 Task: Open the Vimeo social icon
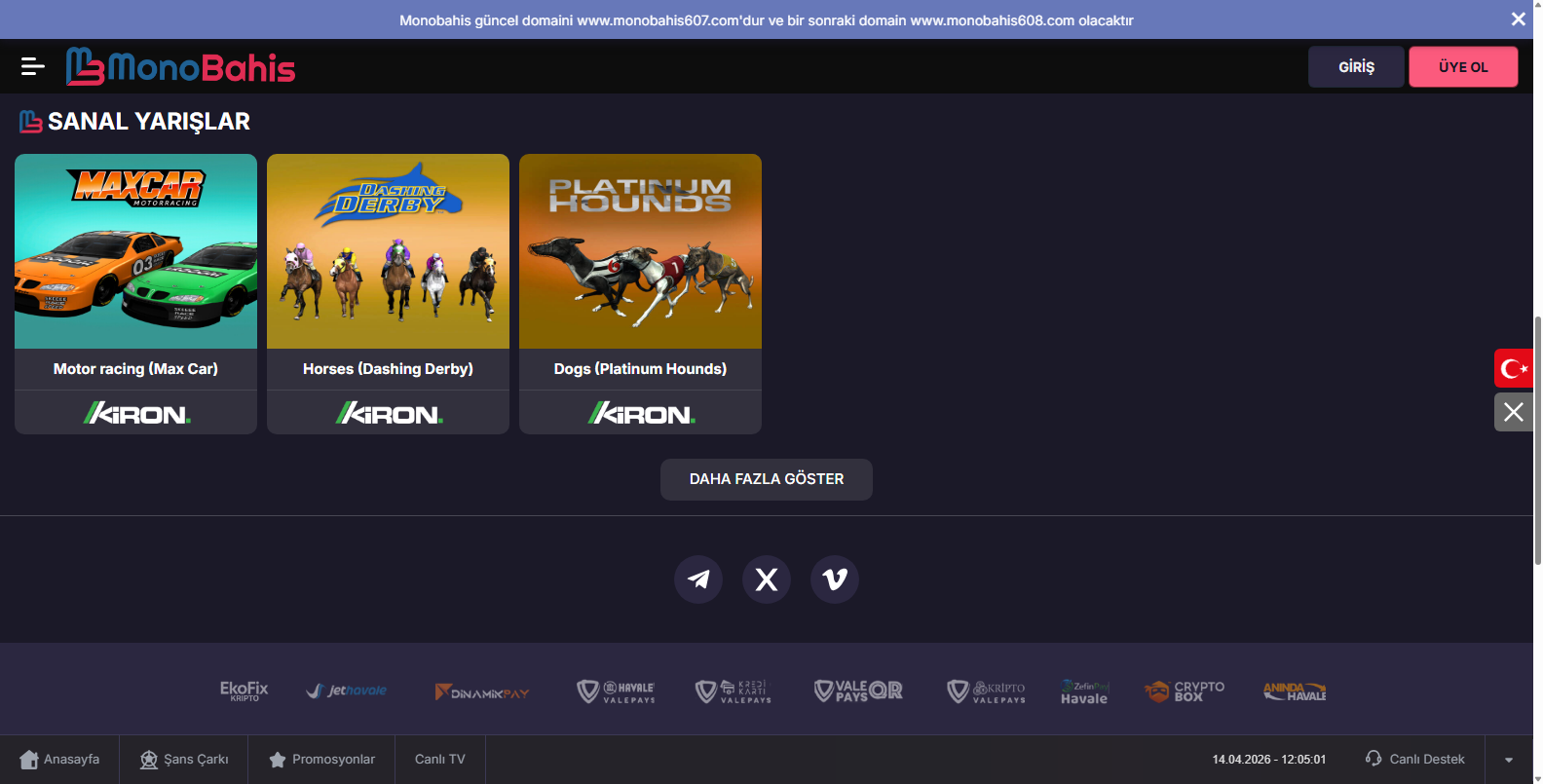(x=835, y=579)
